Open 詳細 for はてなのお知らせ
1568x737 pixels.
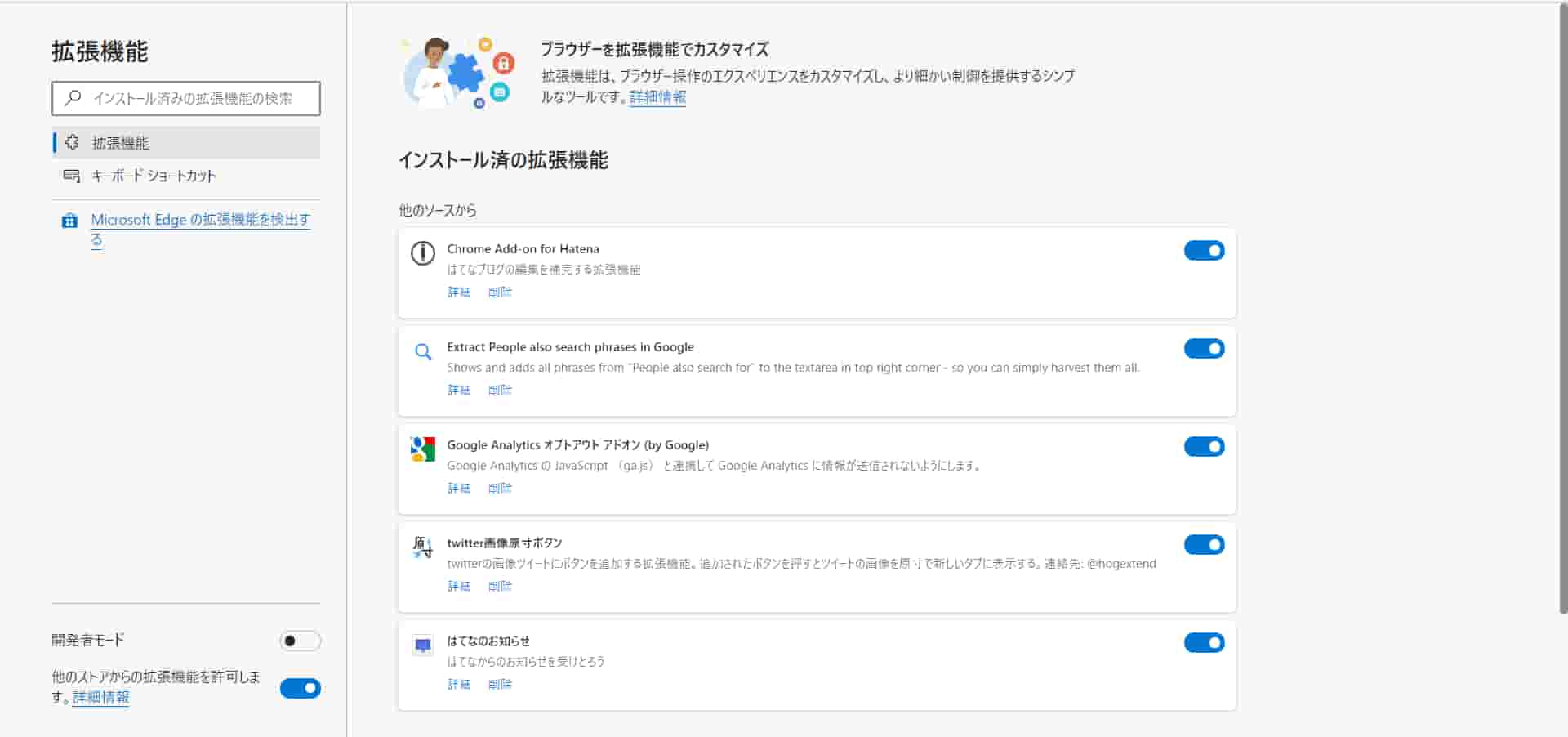459,684
